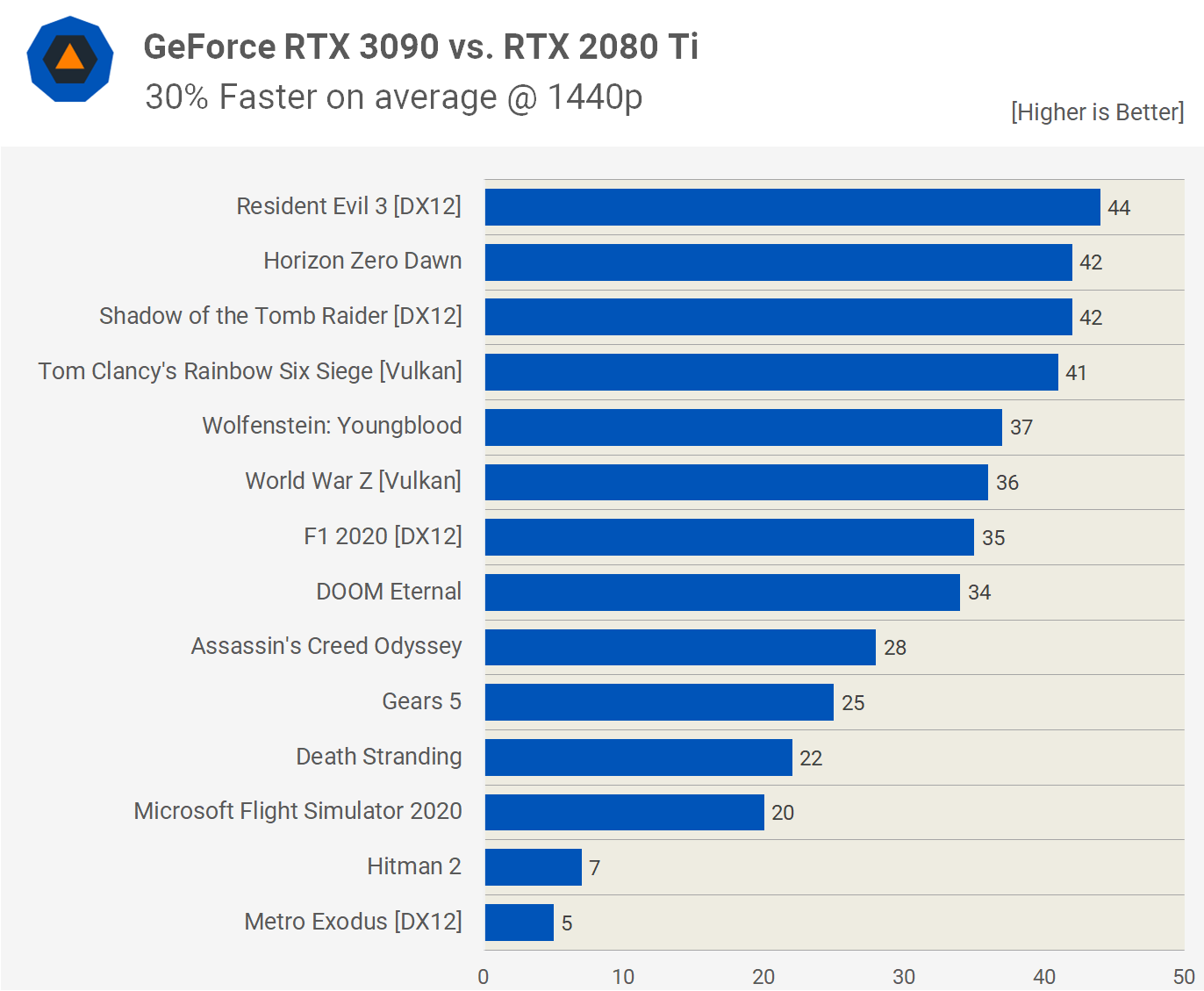Select the Hitman 2 bar
1204x991 pixels.
coord(533,867)
